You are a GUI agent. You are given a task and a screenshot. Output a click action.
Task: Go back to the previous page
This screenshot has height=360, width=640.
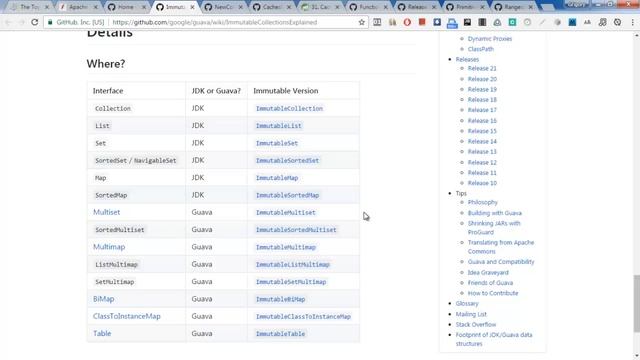9,22
